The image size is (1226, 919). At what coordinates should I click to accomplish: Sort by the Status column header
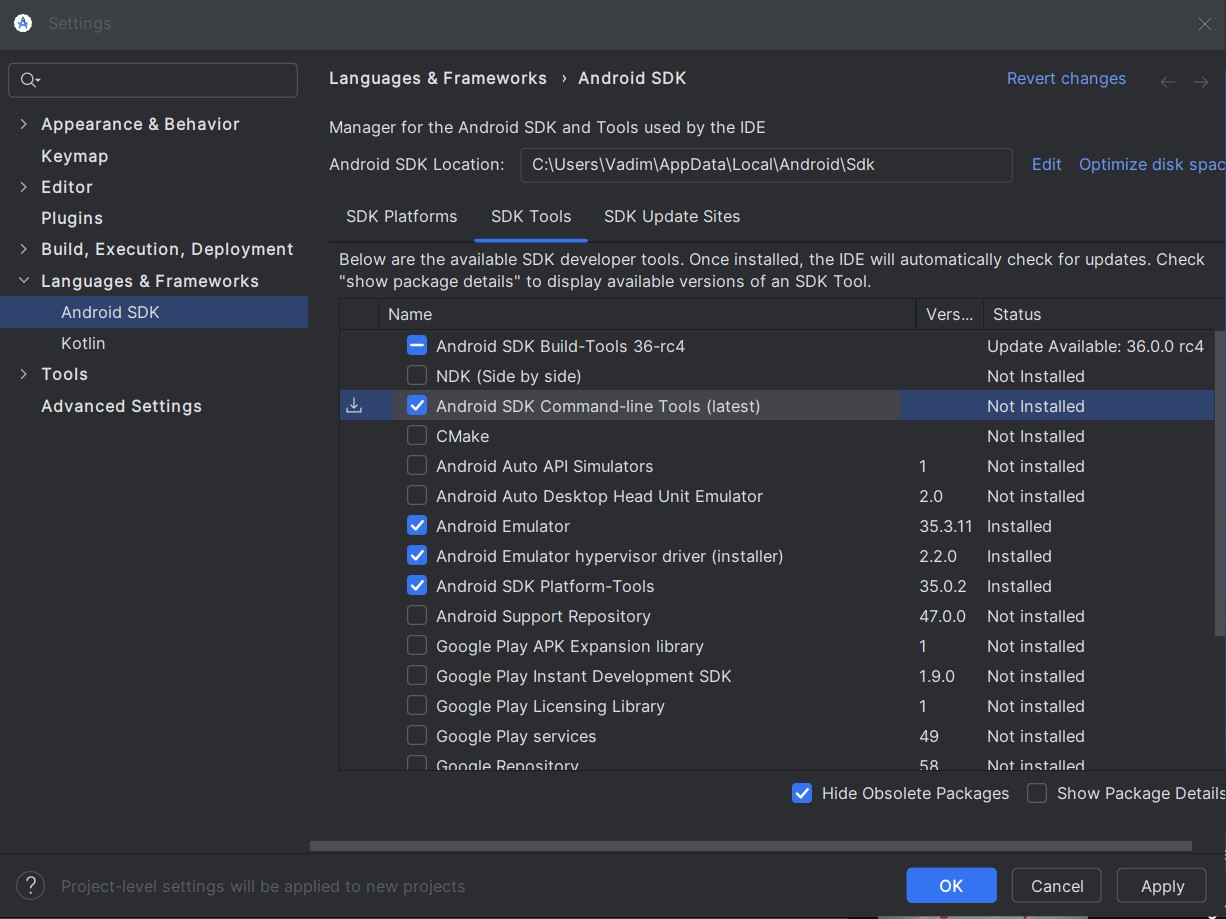(x=1104, y=314)
